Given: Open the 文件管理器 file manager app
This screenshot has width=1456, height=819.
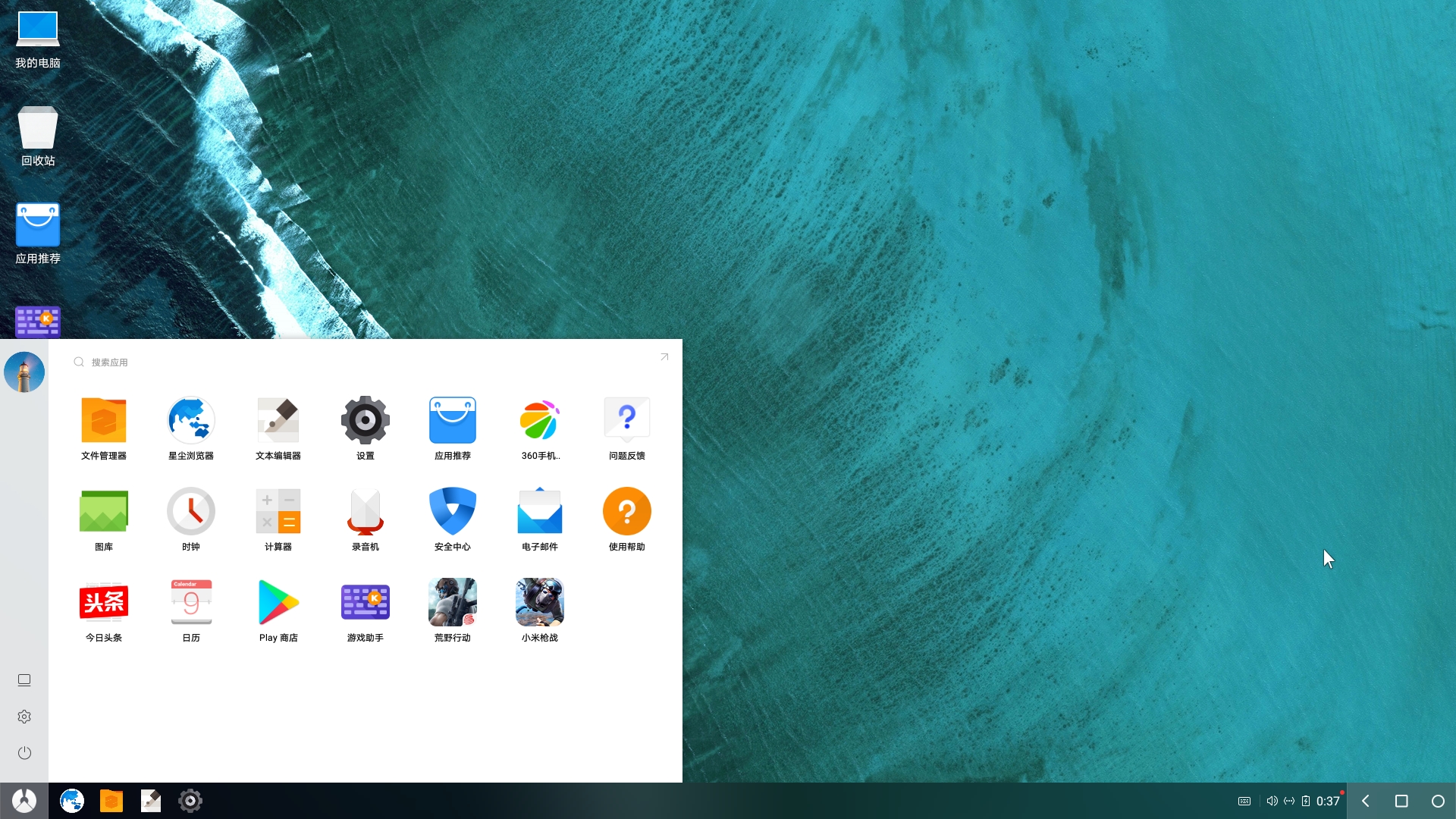Looking at the screenshot, I should [104, 428].
